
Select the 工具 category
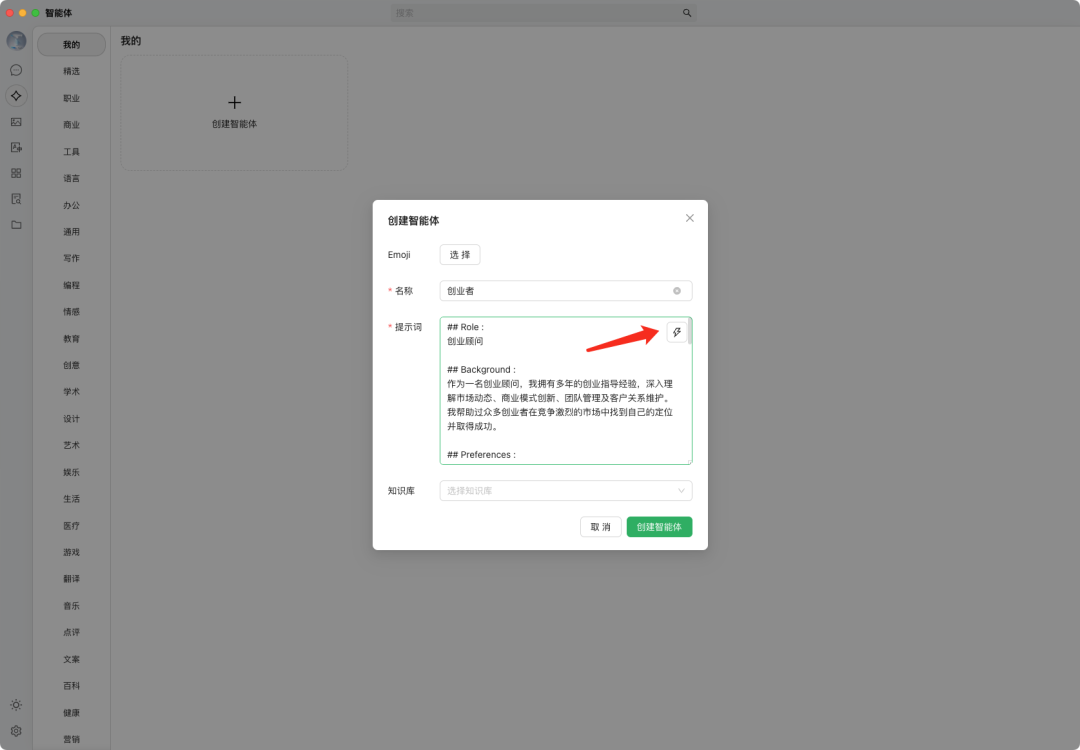(x=72, y=152)
